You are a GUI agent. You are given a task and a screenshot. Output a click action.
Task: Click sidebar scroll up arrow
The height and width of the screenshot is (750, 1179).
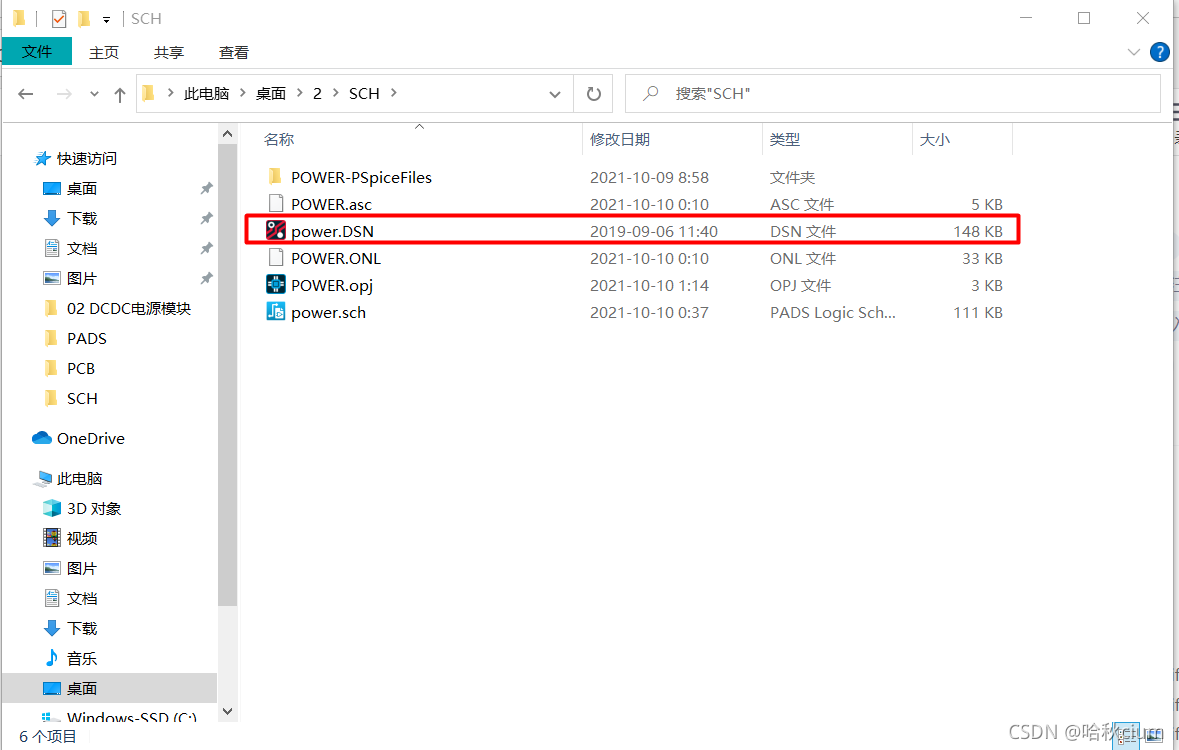227,134
